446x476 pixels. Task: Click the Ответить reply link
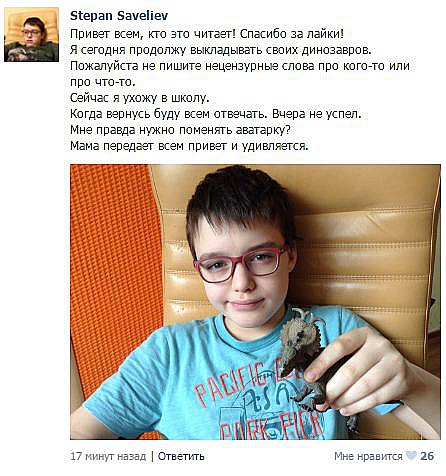[x=181, y=456]
